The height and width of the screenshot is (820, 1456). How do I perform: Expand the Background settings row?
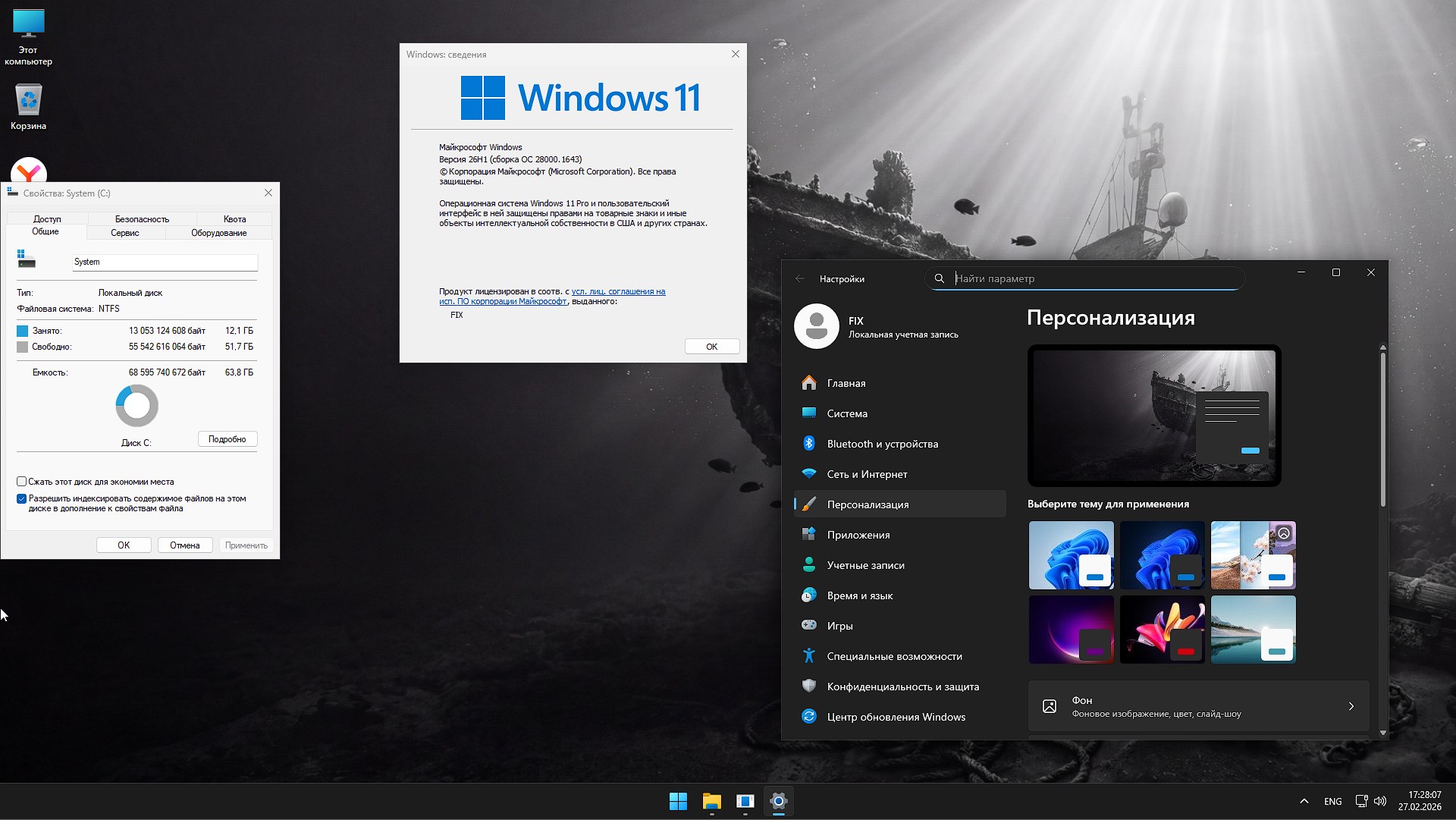coord(1198,706)
